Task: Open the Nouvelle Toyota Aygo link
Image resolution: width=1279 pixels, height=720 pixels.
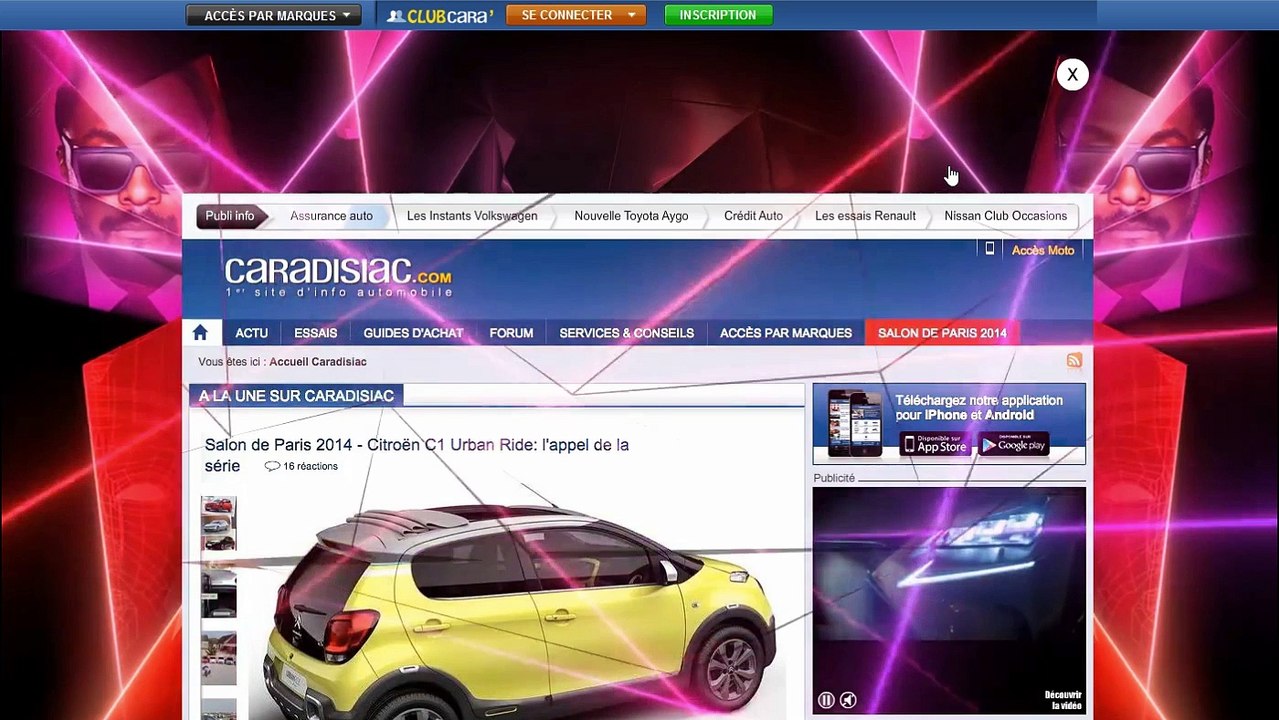Action: [x=631, y=216]
